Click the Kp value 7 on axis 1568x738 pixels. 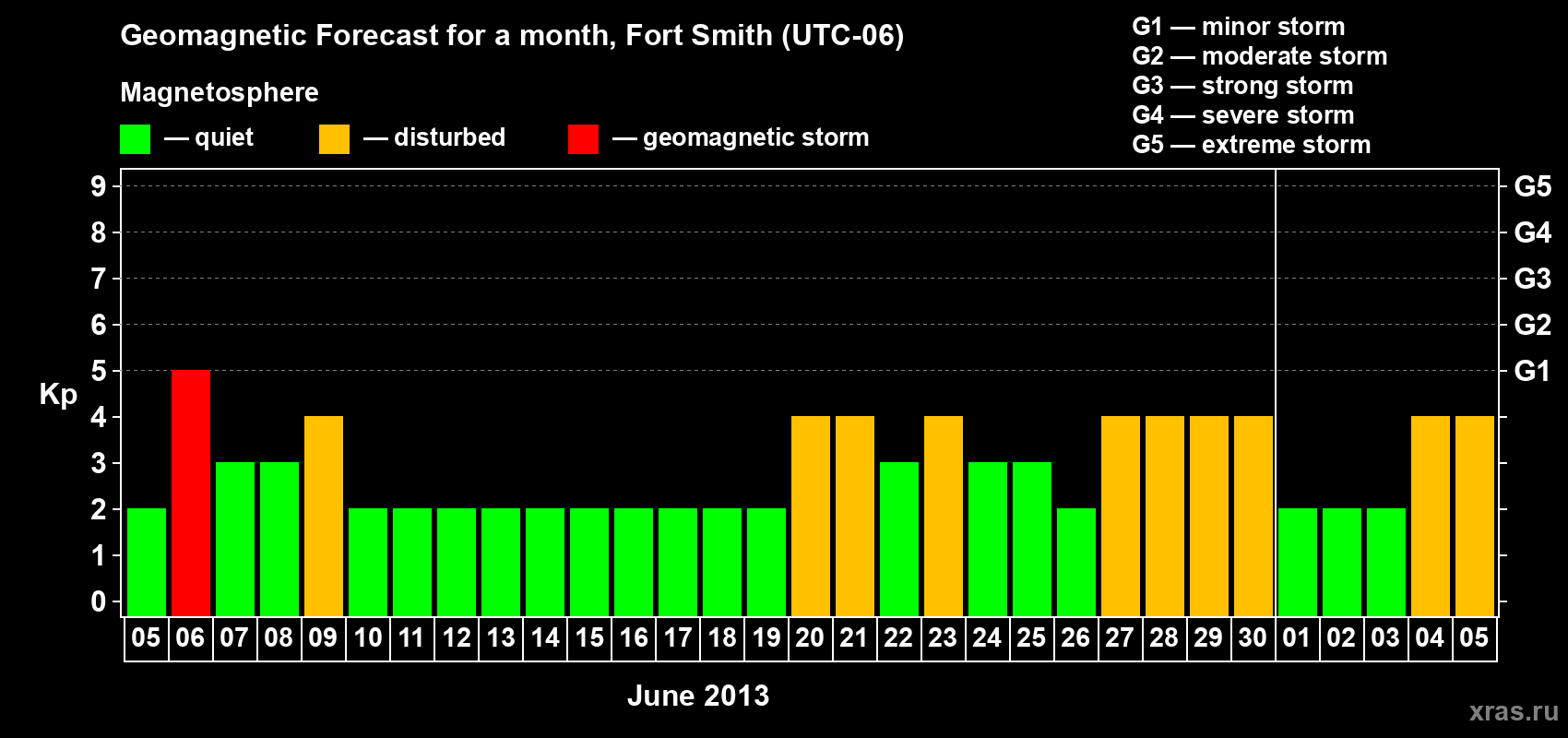99,279
